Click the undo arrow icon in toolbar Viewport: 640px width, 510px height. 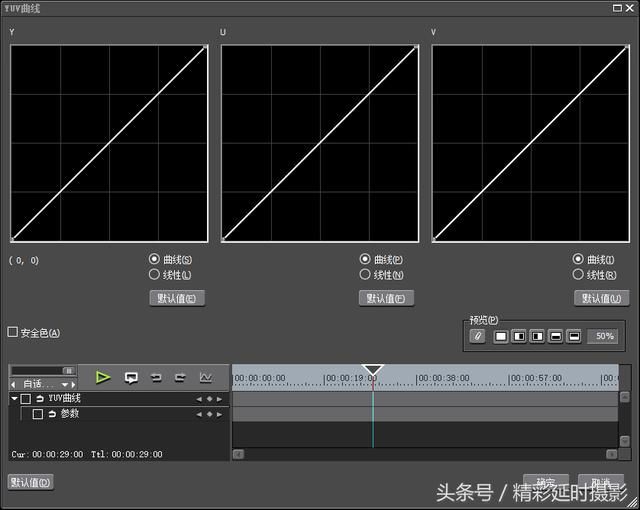[156, 377]
